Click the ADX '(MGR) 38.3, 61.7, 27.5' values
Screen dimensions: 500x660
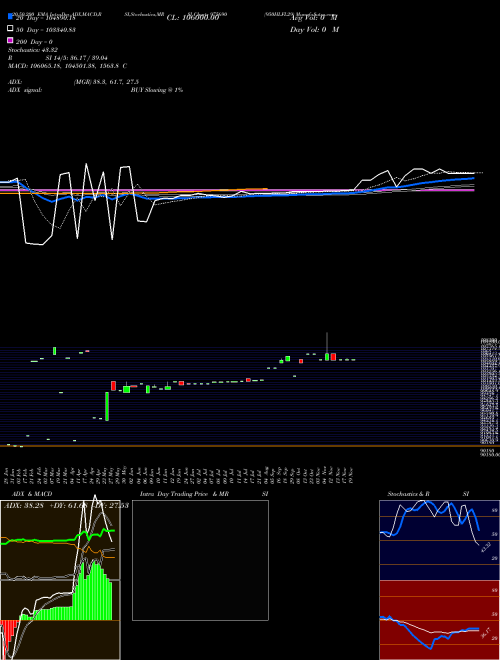coord(106,82)
